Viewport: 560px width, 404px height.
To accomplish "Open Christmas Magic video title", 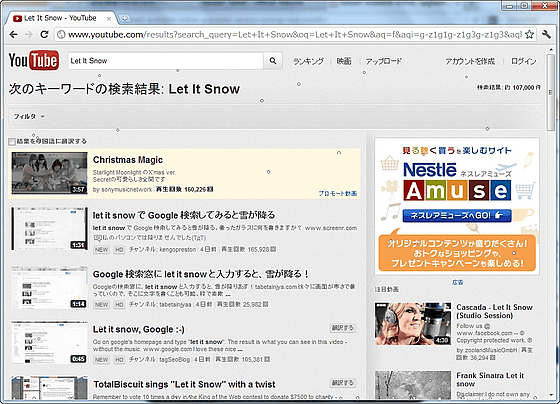I will tap(128, 160).
